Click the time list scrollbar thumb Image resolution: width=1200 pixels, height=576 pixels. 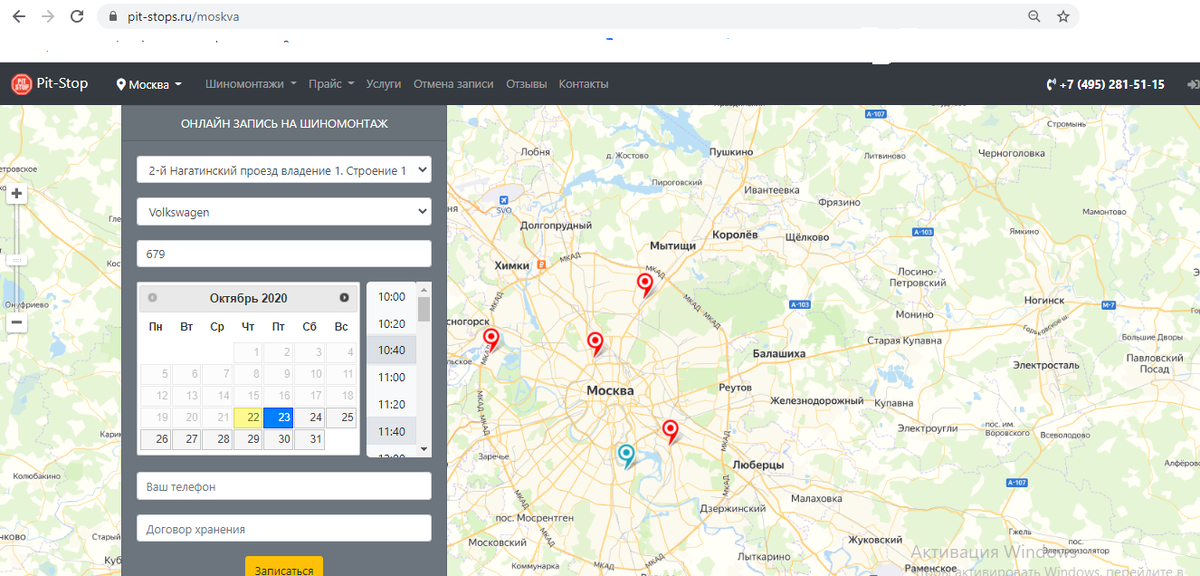(x=424, y=309)
